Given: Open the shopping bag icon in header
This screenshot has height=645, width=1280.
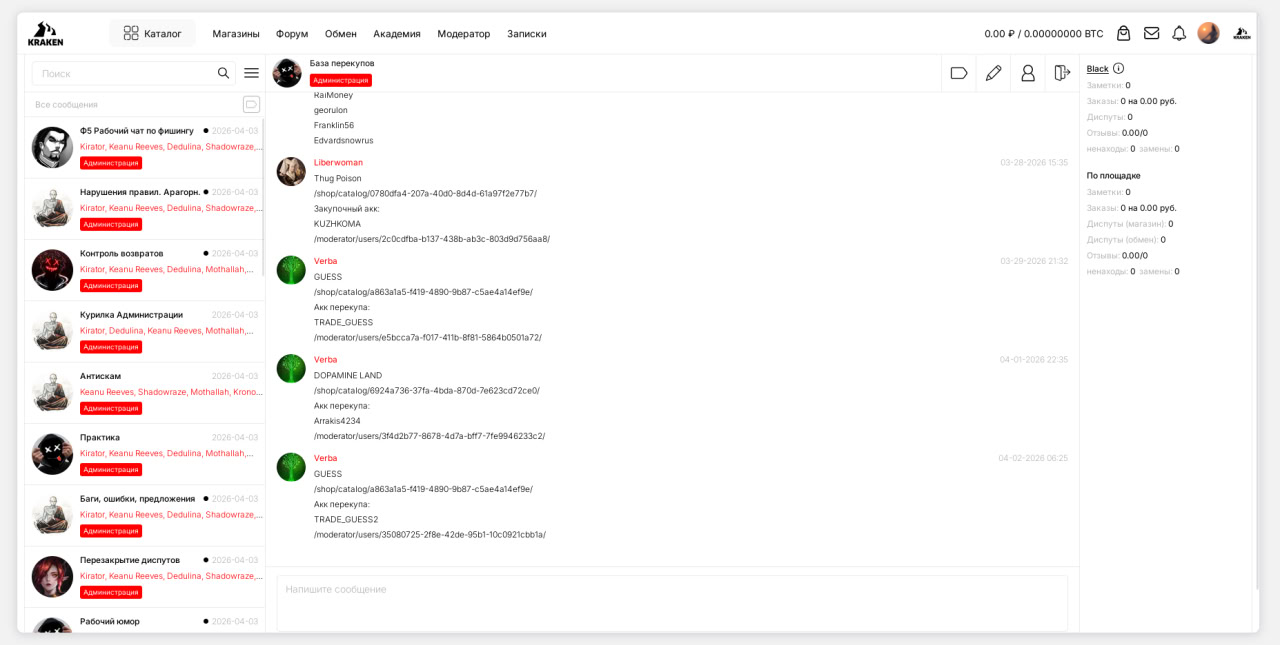Looking at the screenshot, I should [x=1123, y=33].
